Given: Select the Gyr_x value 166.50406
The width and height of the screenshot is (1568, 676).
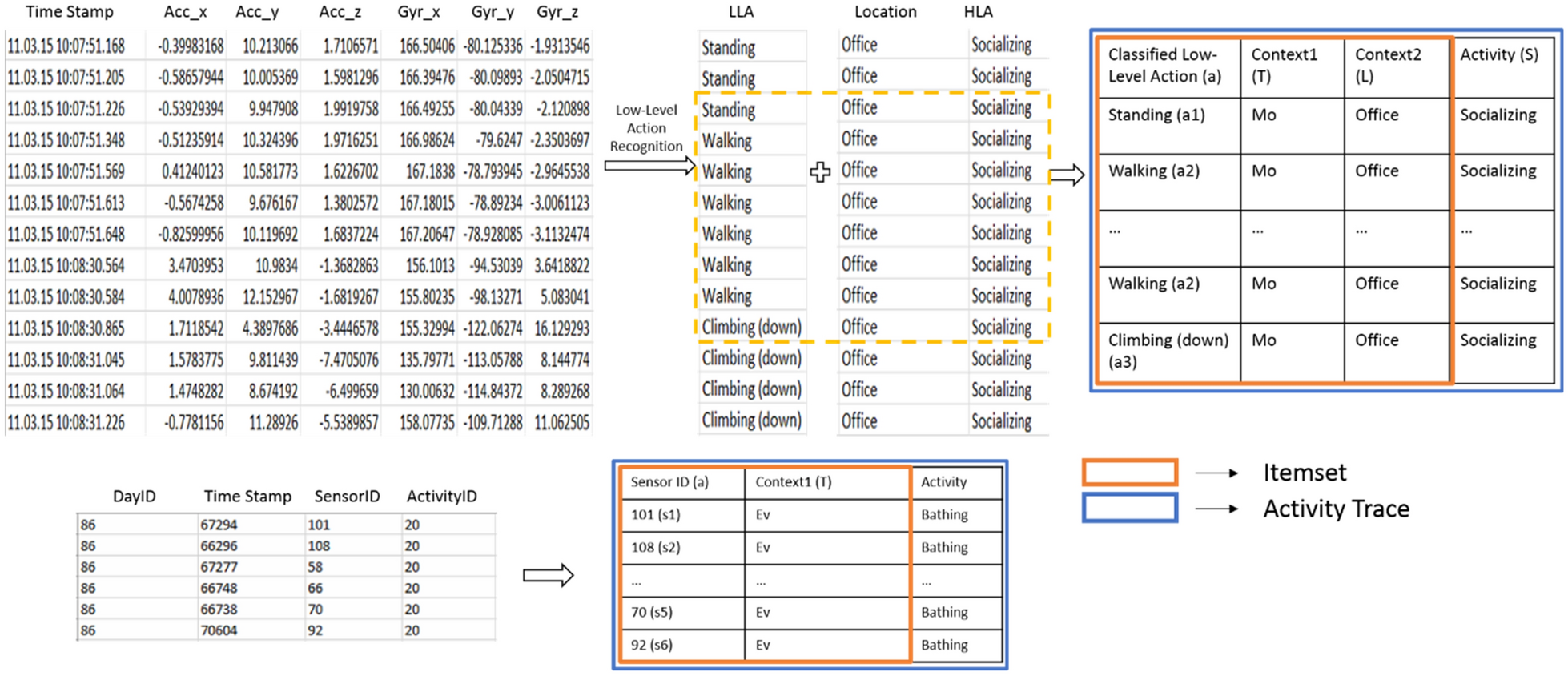Looking at the screenshot, I should point(427,46).
